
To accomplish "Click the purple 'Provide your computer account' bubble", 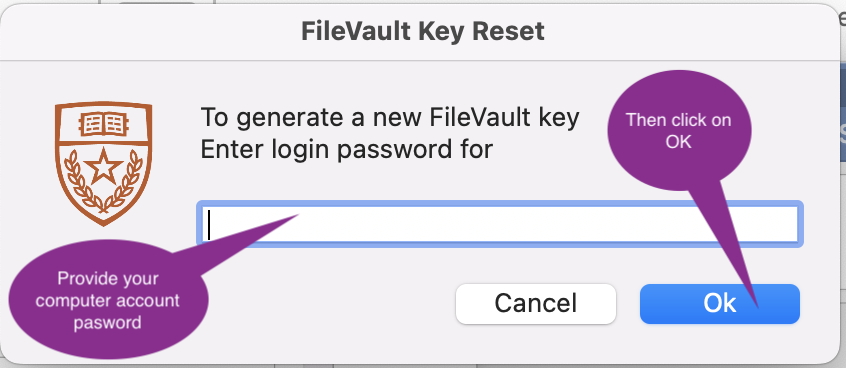I will (x=108, y=300).
